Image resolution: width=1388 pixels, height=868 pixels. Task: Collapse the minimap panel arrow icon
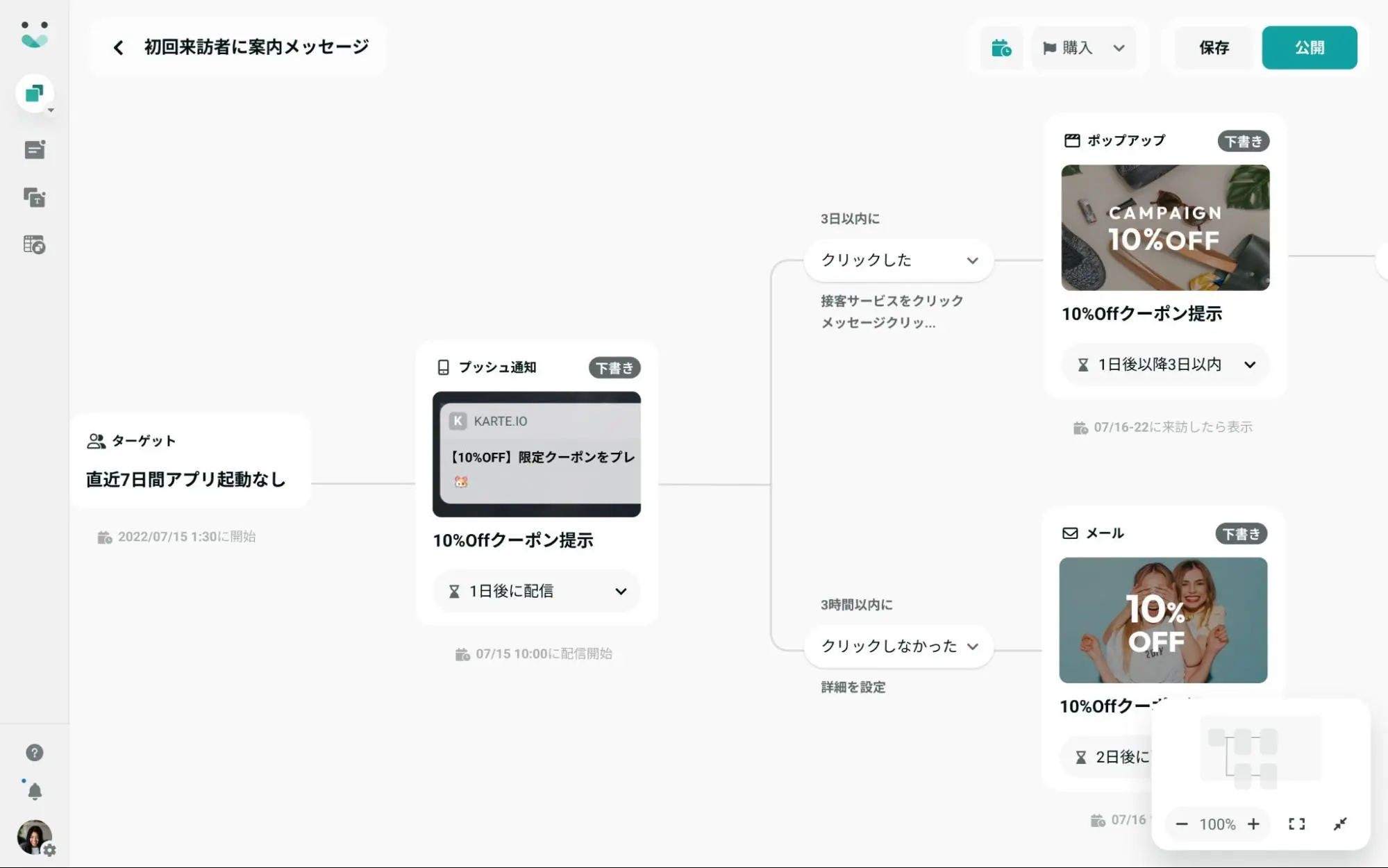tap(1340, 824)
